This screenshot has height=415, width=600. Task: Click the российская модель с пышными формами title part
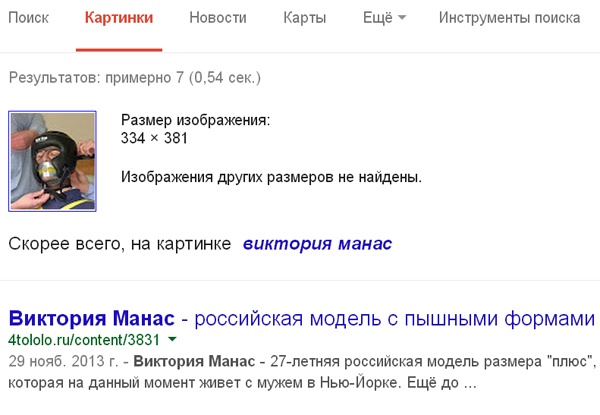(395, 319)
